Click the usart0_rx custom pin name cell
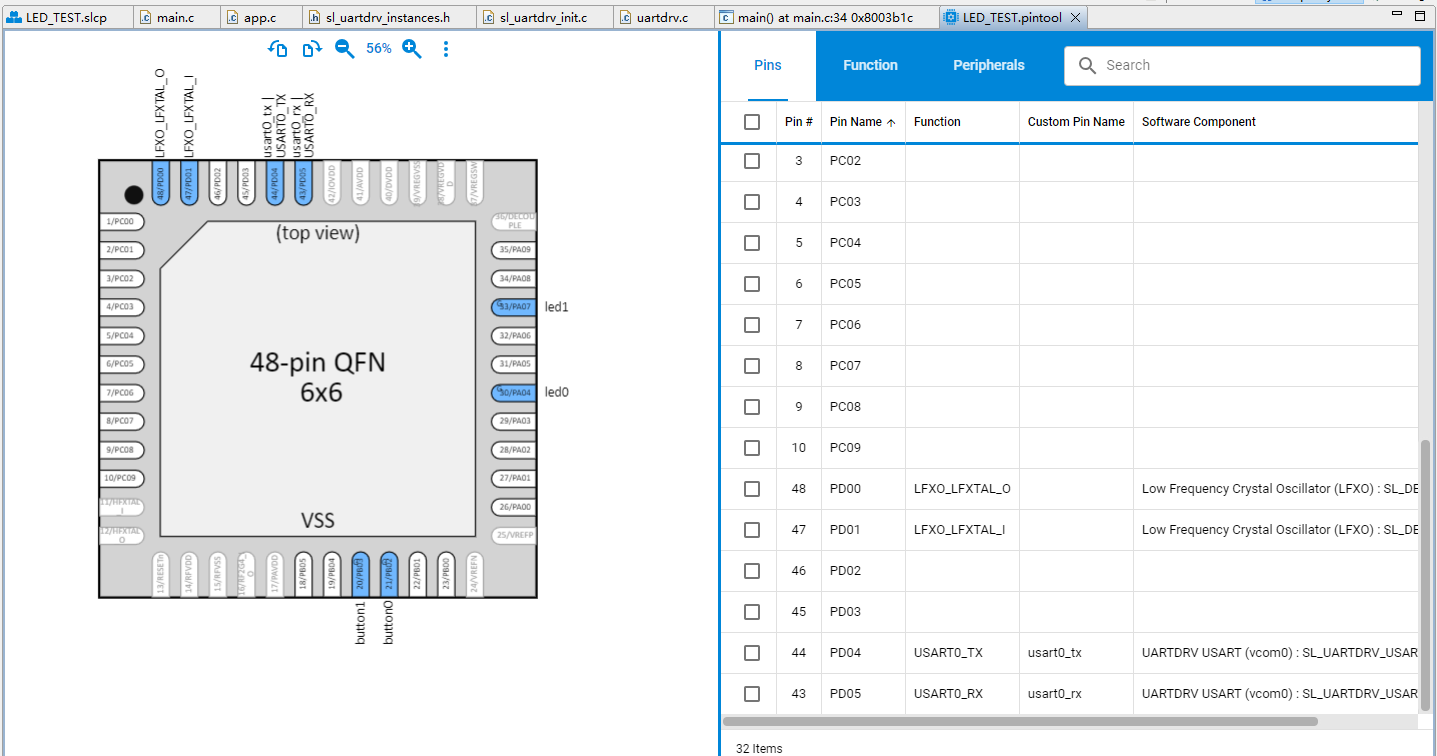The image size is (1437, 756). coord(1076,694)
